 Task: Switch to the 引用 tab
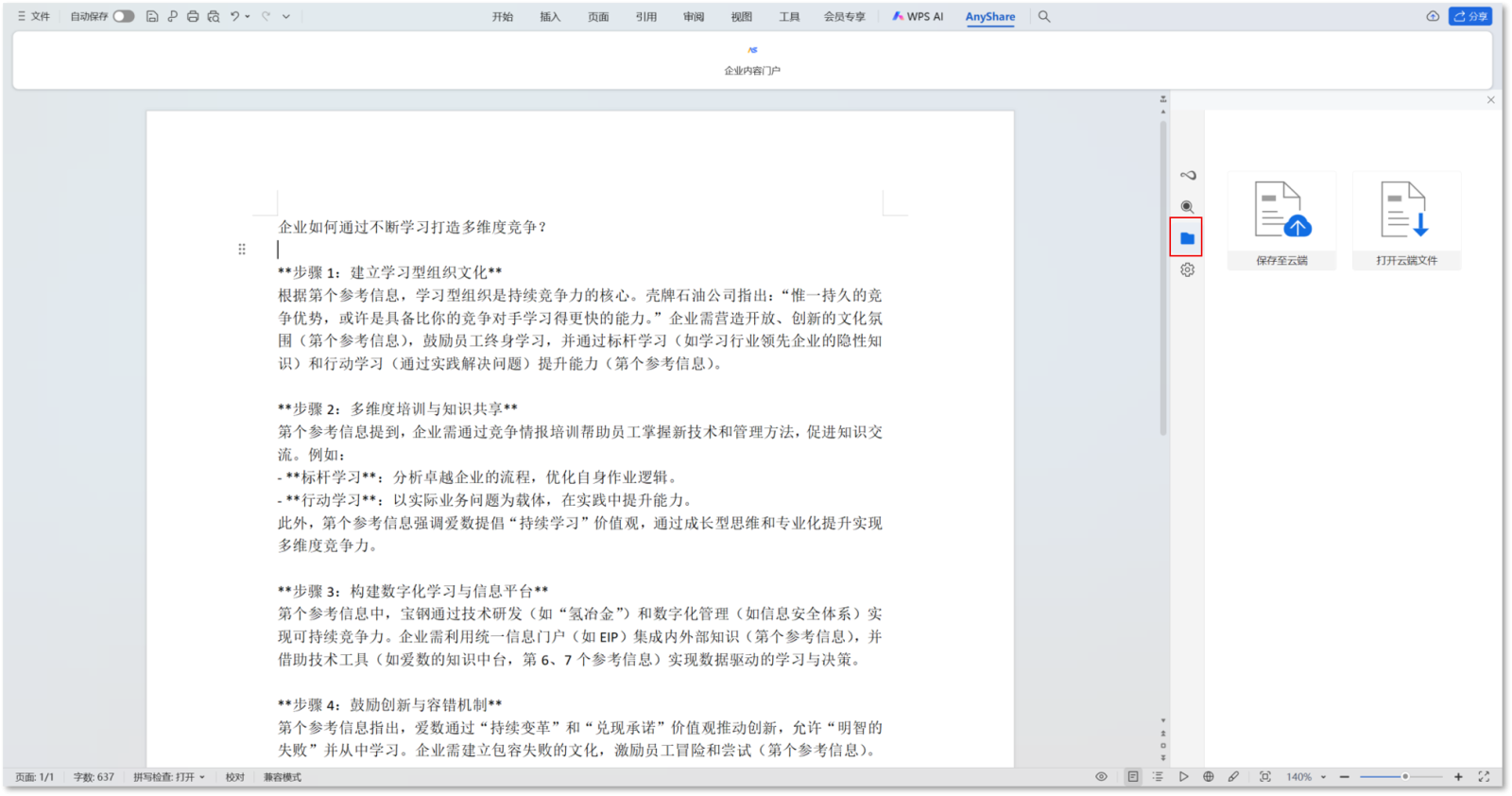coord(646,16)
